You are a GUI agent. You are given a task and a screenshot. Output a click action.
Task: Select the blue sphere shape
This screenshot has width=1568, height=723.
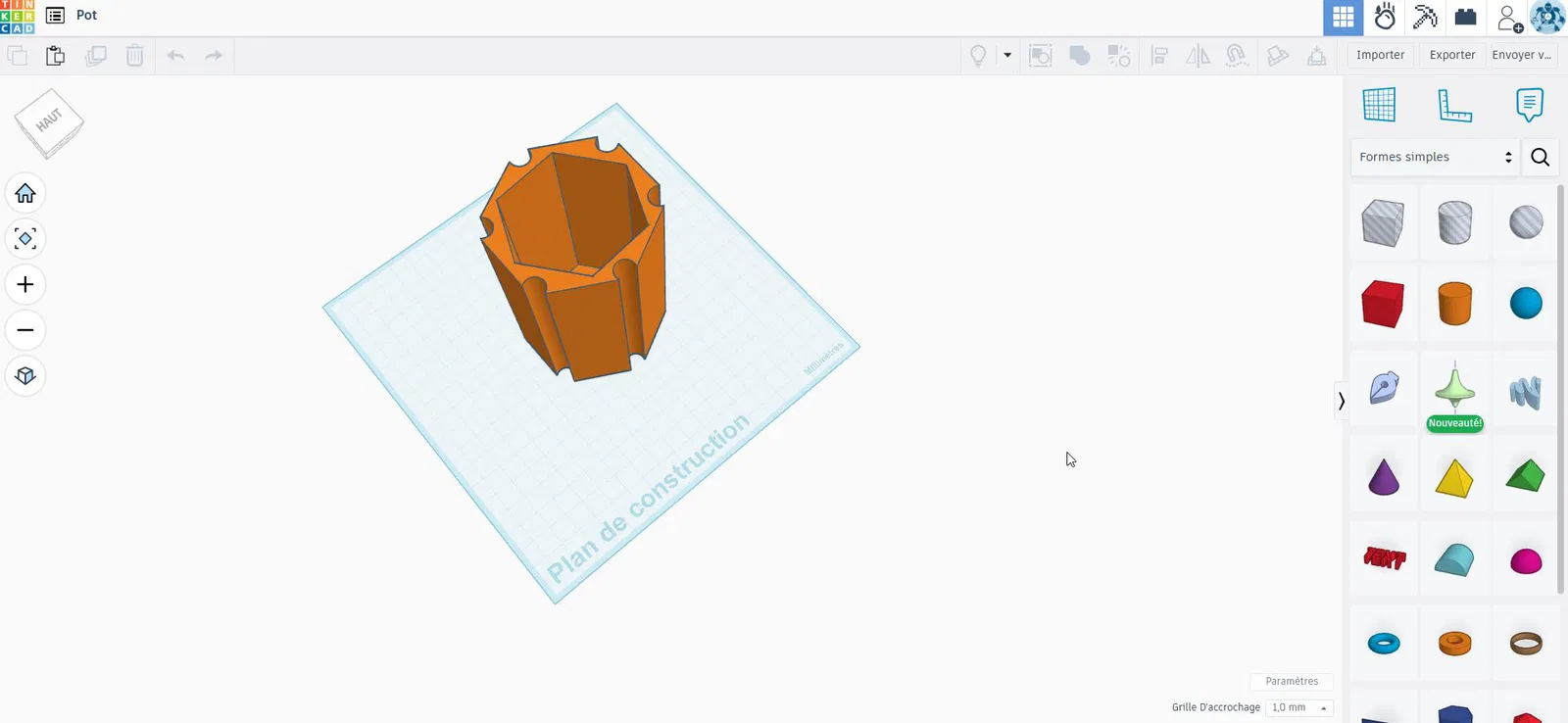coord(1526,304)
